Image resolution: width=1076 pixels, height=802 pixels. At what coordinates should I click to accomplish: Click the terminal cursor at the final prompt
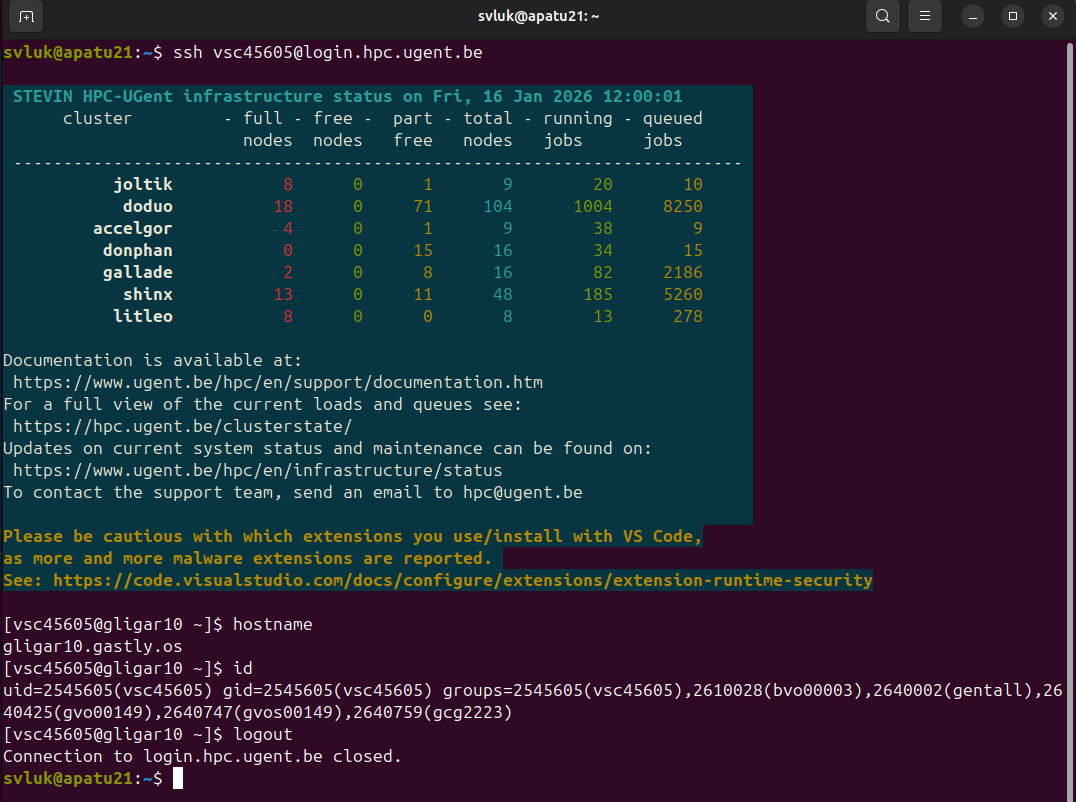pos(178,778)
